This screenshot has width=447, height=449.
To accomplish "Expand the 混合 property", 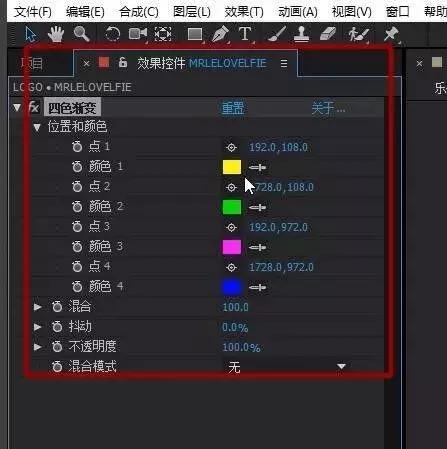I will click(x=37, y=307).
